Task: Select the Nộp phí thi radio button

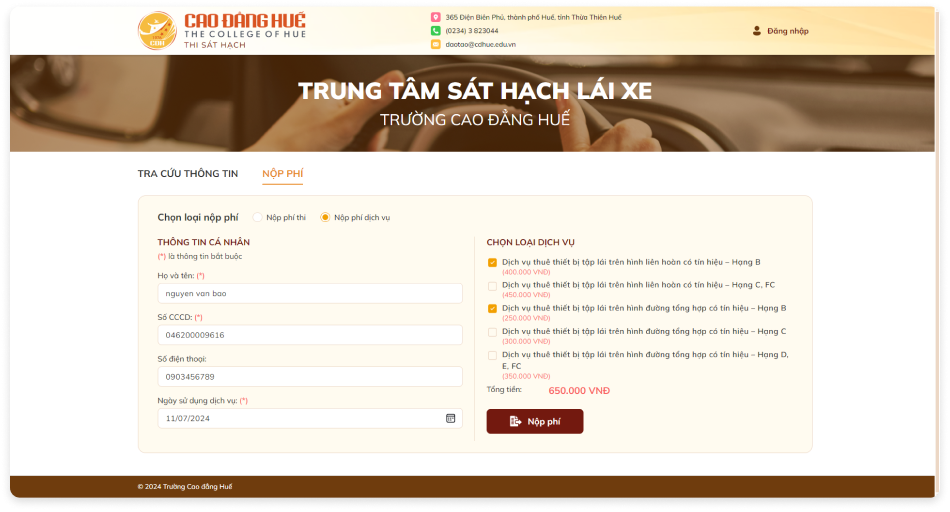Action: click(x=257, y=217)
